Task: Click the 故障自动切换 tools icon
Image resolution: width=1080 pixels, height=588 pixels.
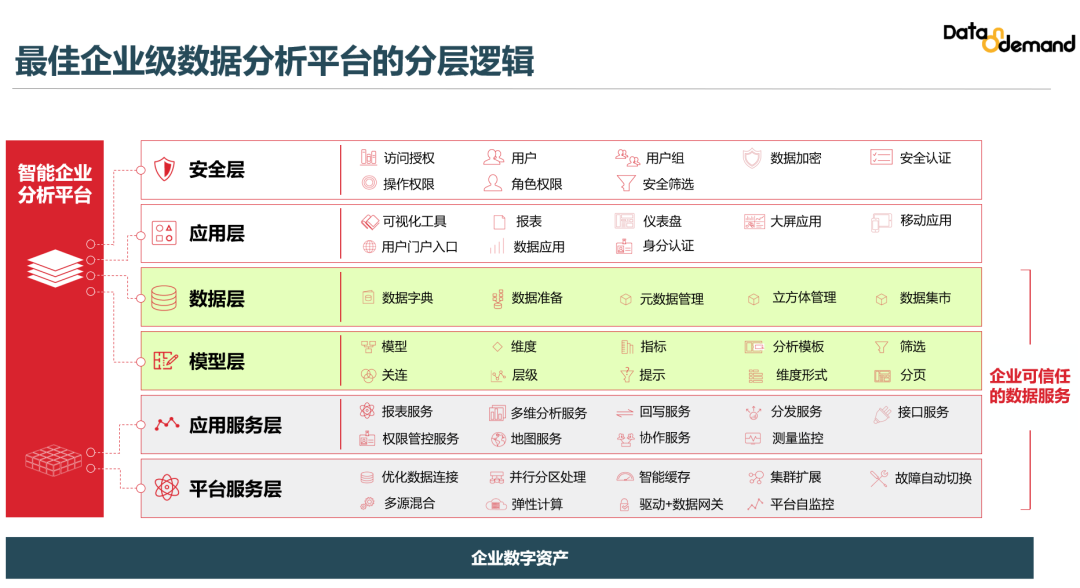Action: point(879,477)
